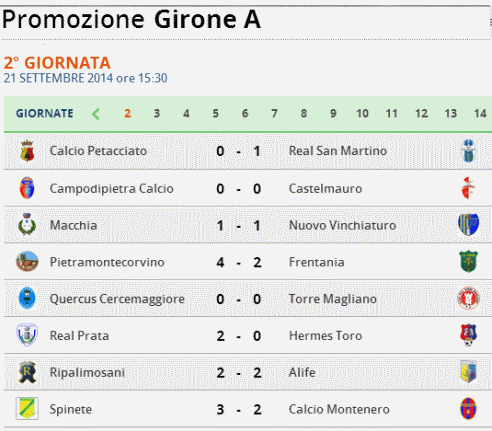This screenshot has width=492, height=431.
Task: Click the Macchia wreath crest
Action: click(27, 225)
